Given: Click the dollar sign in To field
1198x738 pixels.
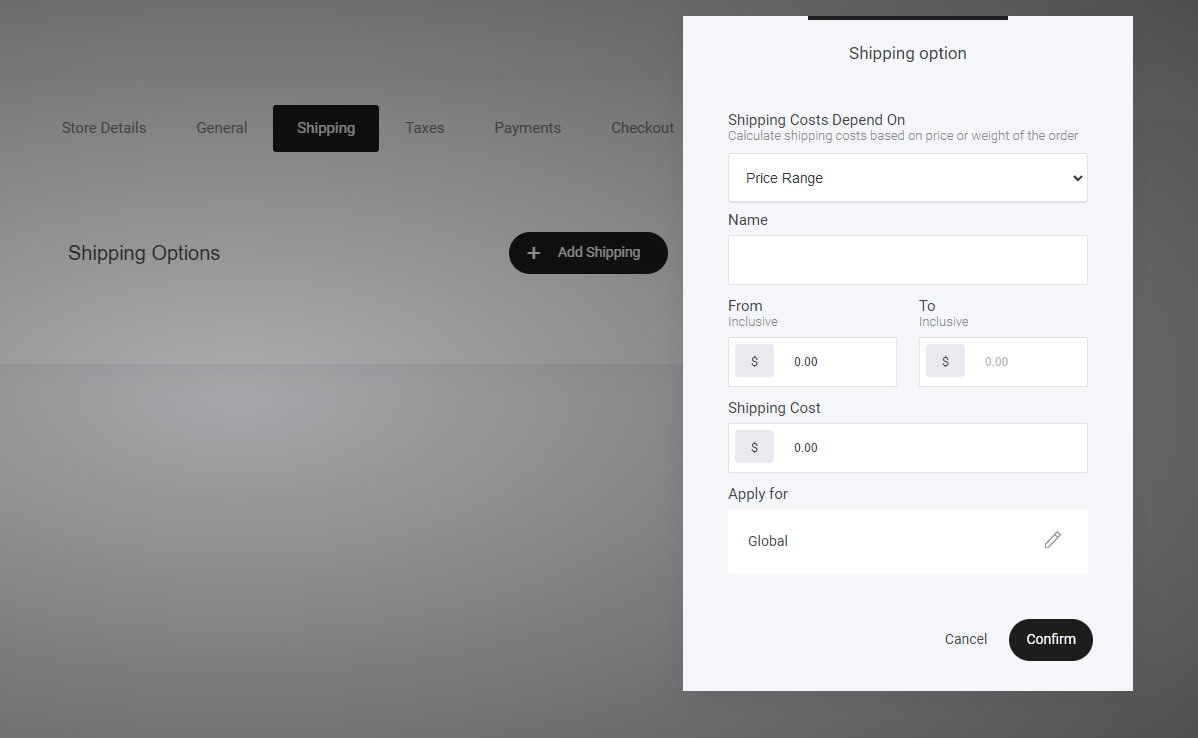Looking at the screenshot, I should (x=945, y=361).
